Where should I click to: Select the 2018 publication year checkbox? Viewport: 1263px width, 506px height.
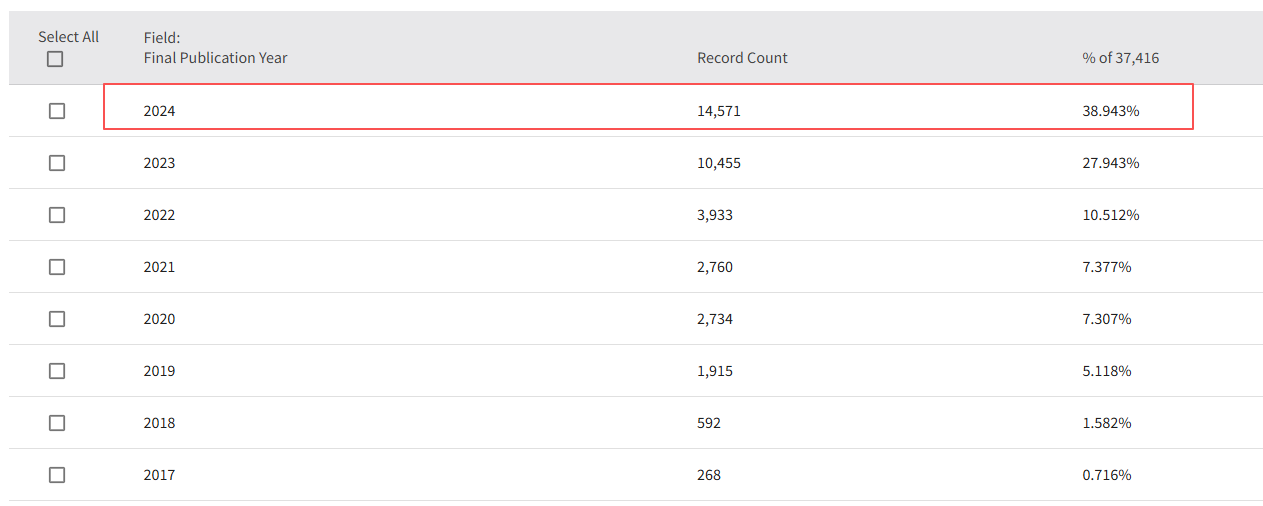57,423
